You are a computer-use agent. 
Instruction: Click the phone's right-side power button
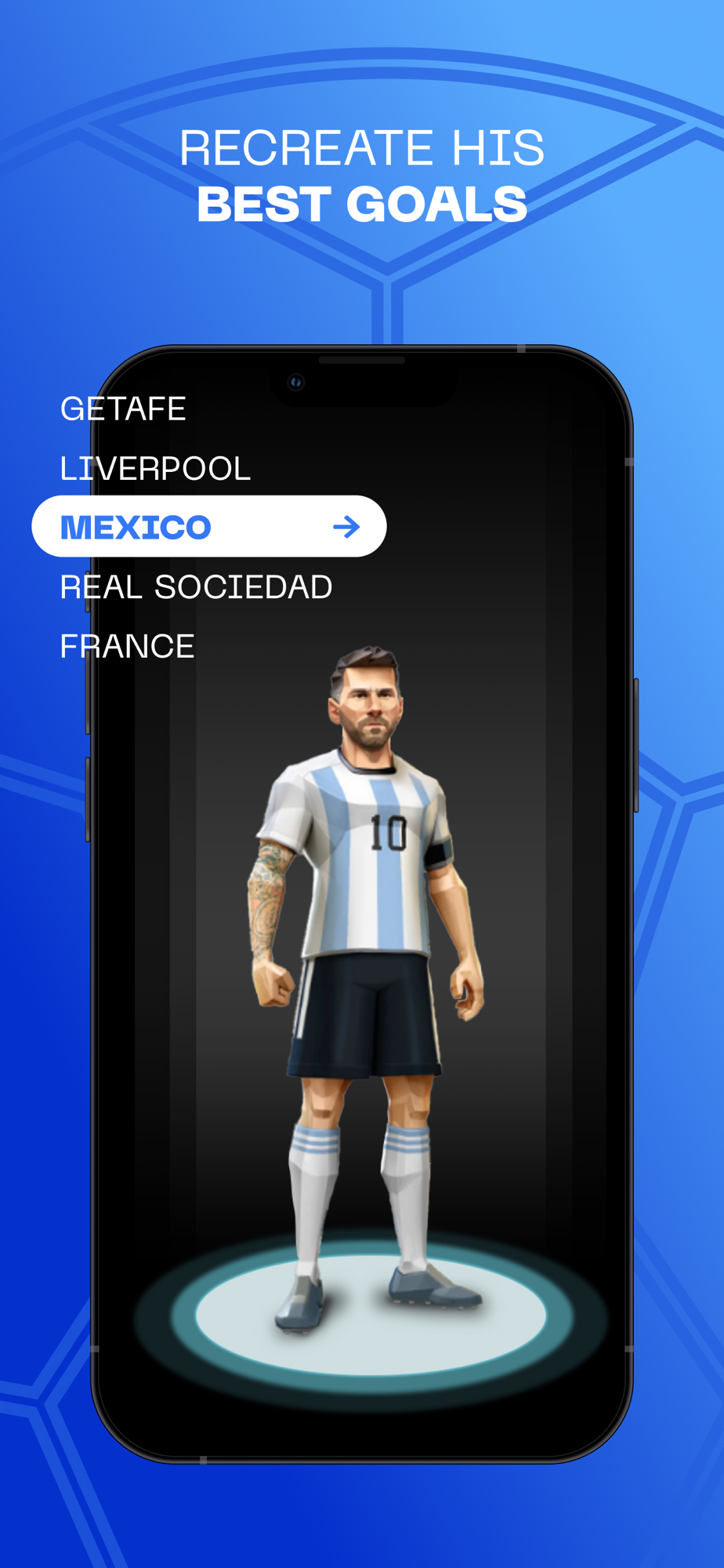pyautogui.click(x=636, y=745)
